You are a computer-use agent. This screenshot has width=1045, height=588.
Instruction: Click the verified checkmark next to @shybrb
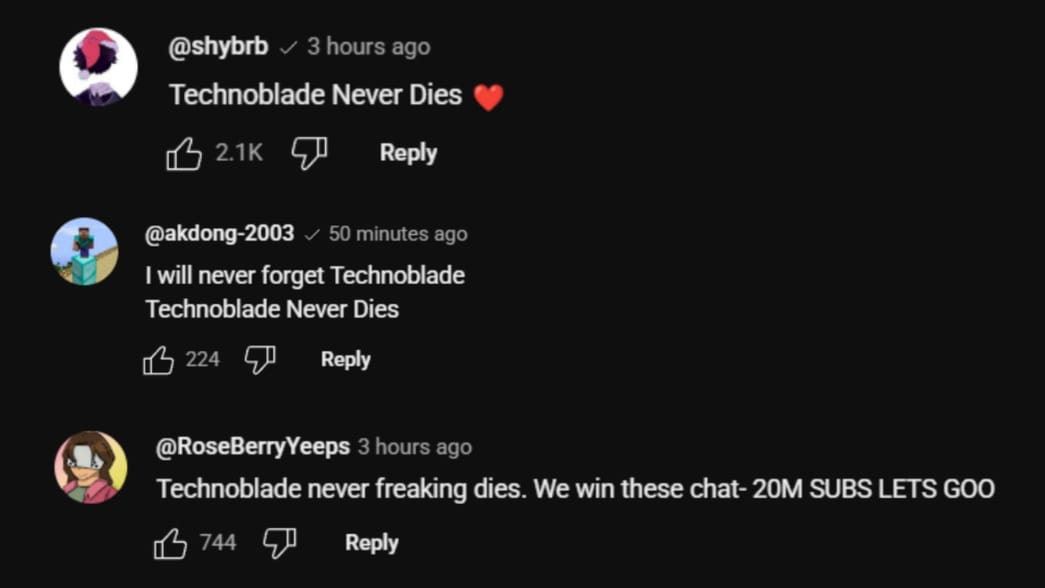(x=289, y=46)
